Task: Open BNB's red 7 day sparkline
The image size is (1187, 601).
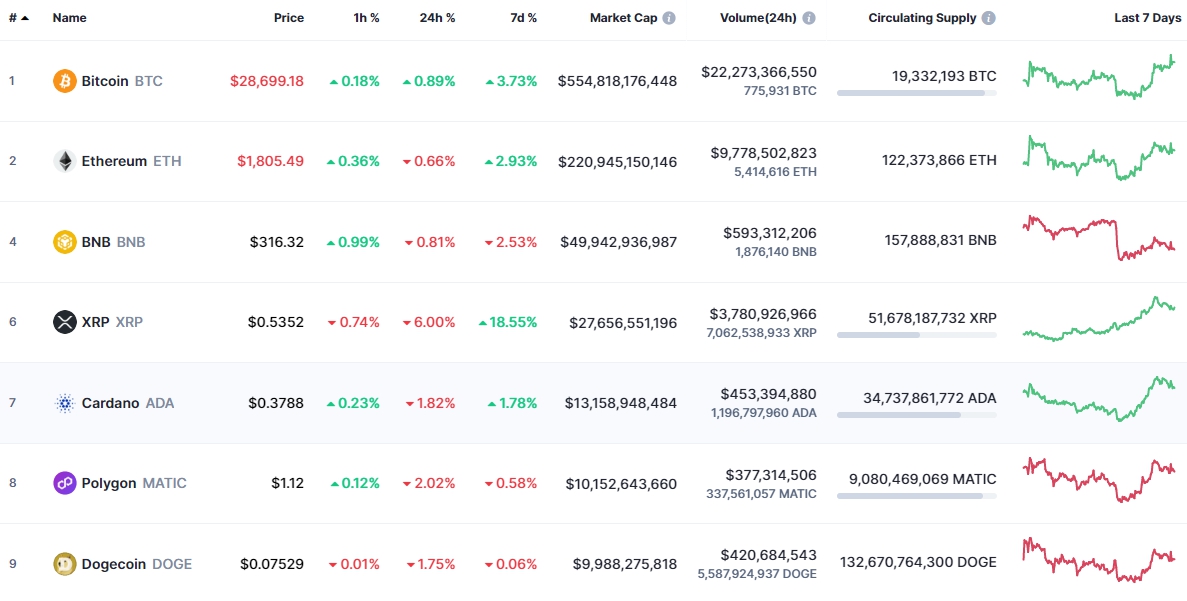Action: pos(1098,238)
